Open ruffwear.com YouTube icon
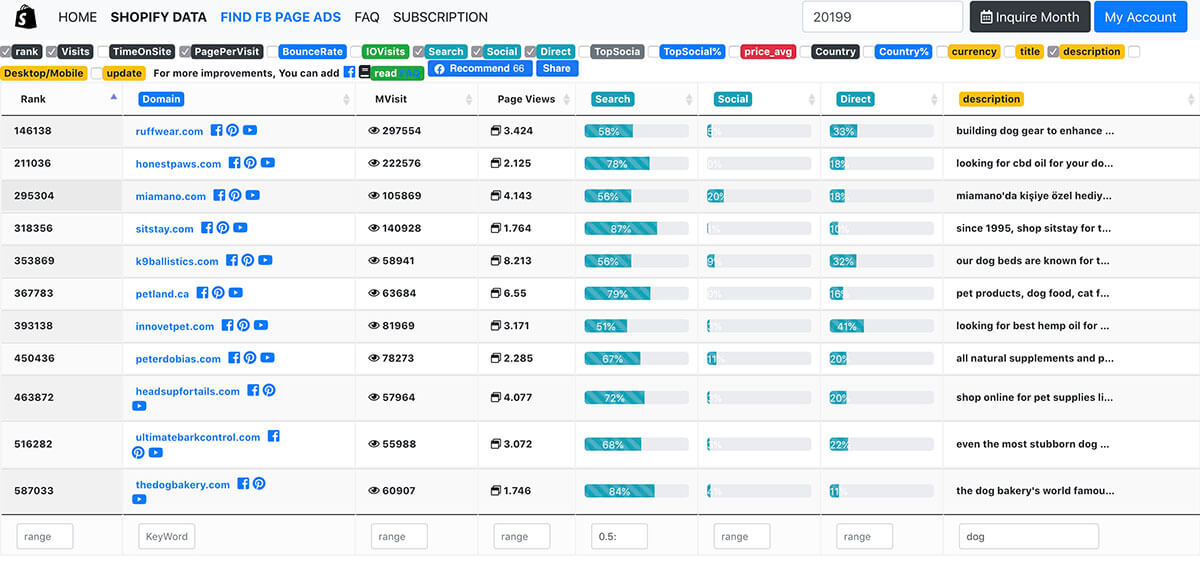The height and width of the screenshot is (565, 1200). click(x=249, y=130)
